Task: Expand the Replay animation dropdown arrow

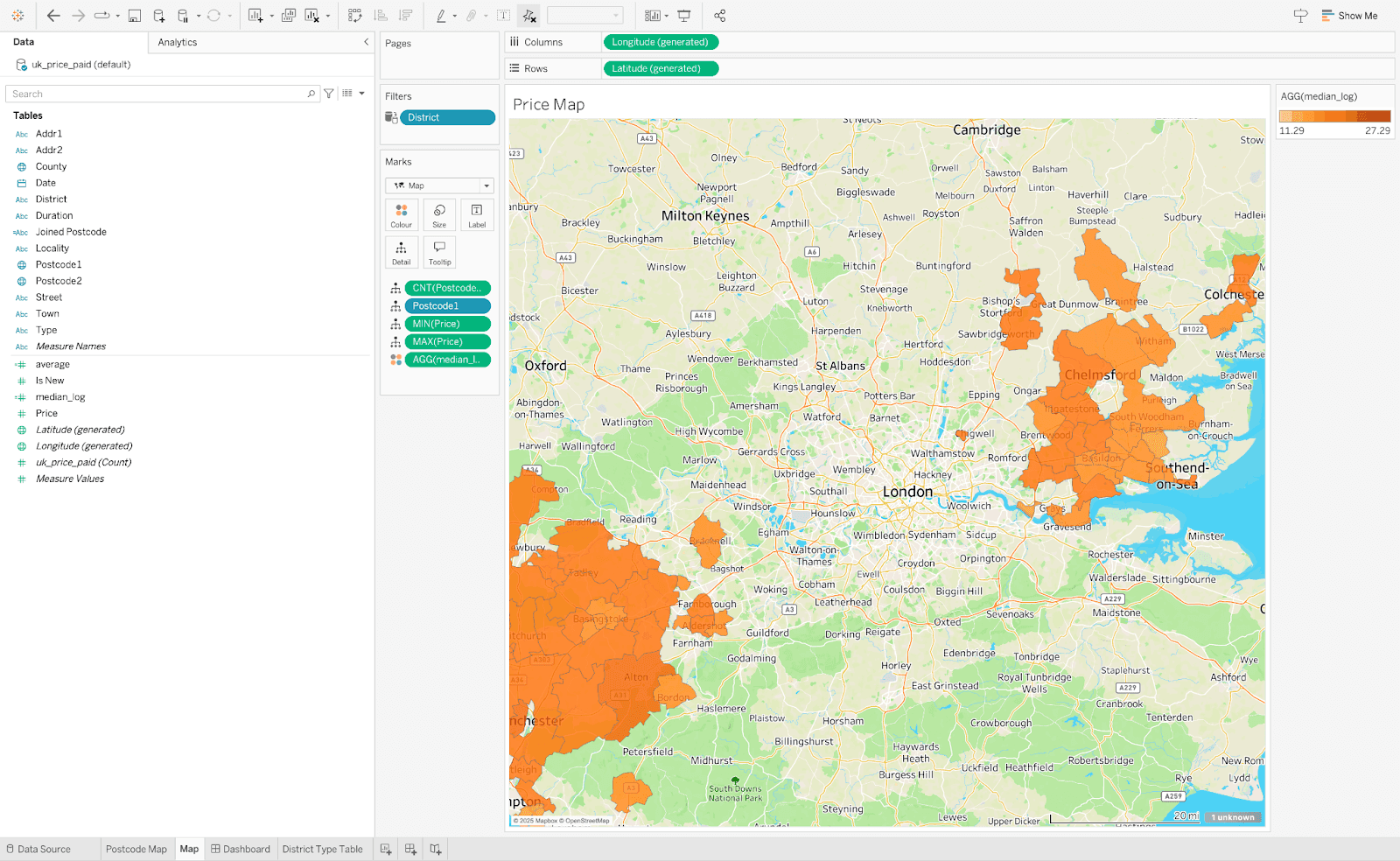Action: pos(118,16)
